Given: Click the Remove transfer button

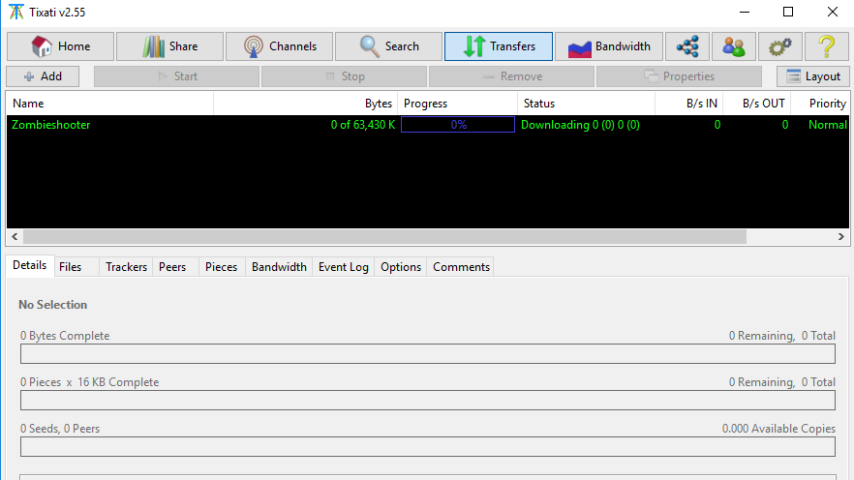Looking at the screenshot, I should (x=511, y=76).
